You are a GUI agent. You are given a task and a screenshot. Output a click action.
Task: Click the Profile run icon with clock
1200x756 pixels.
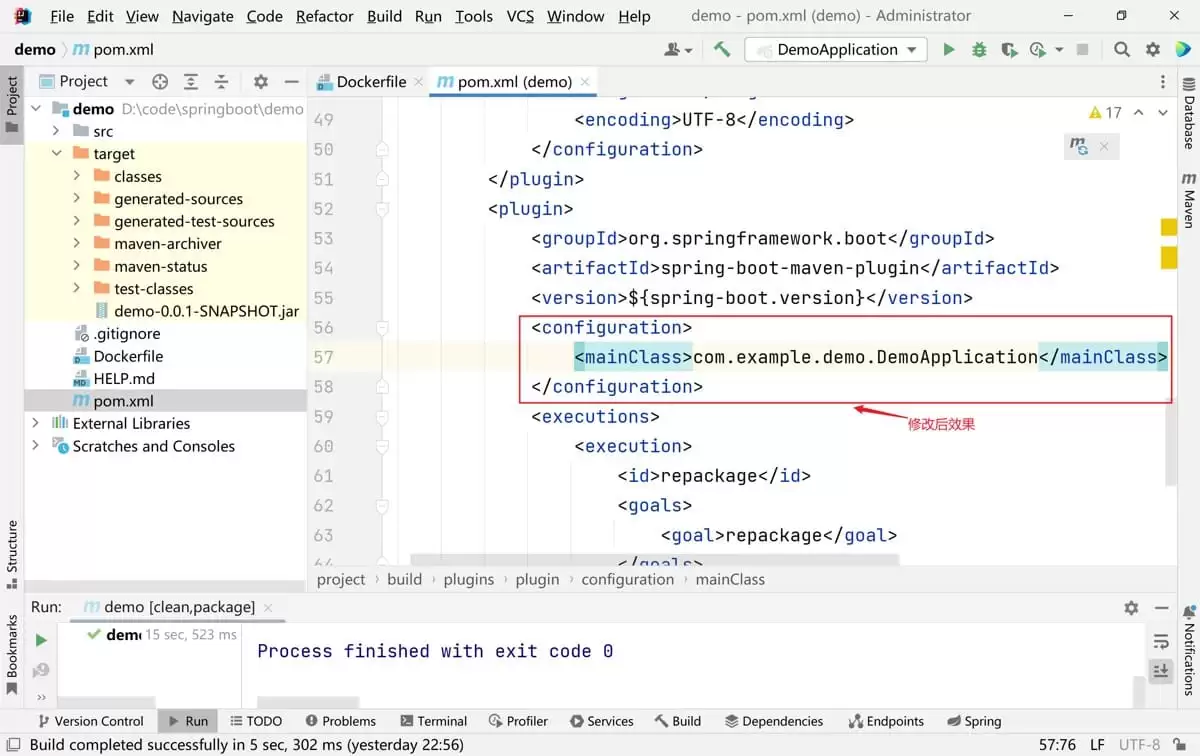coord(1038,49)
